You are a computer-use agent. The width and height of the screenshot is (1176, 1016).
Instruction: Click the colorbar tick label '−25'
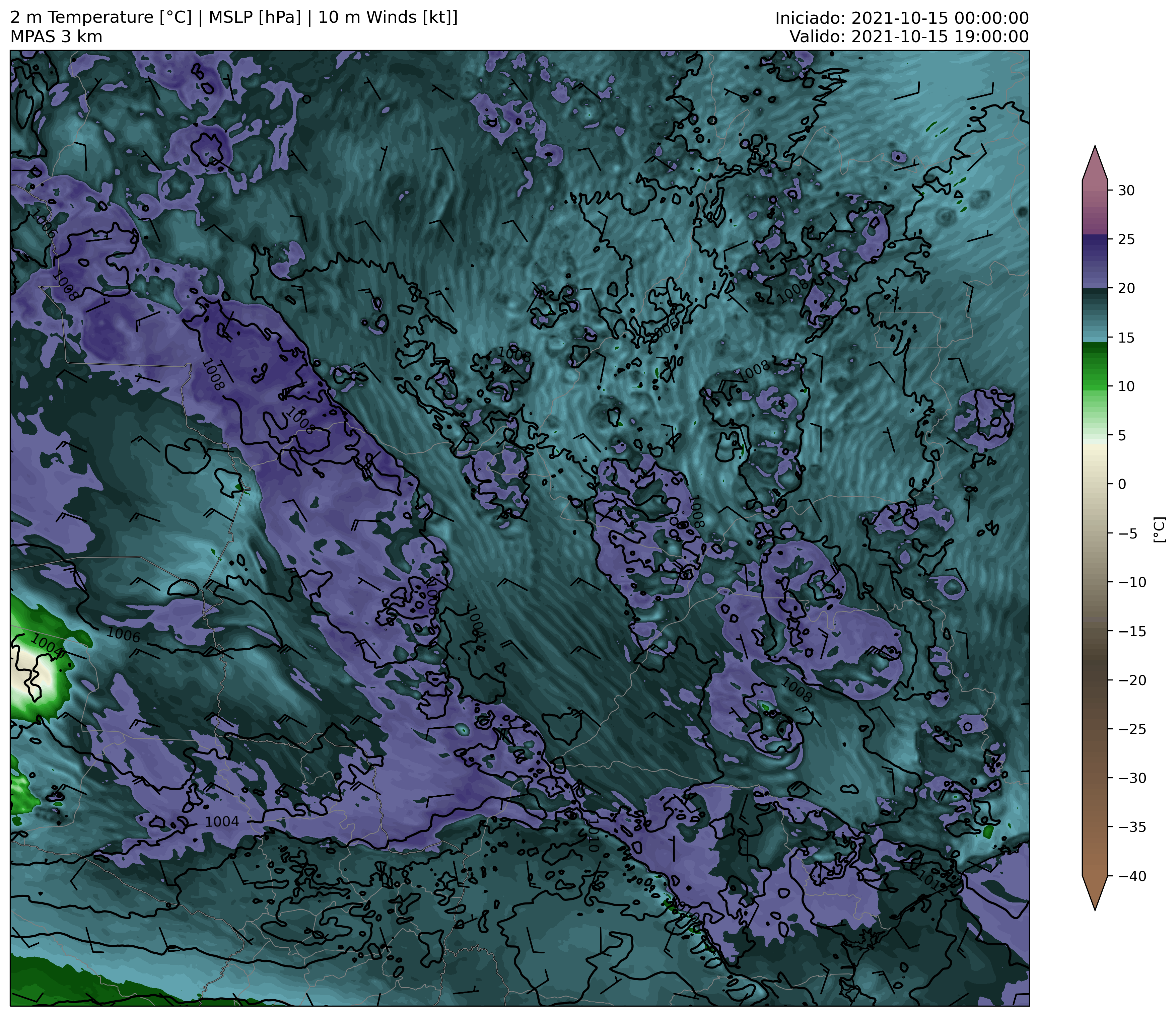[x=1132, y=730]
